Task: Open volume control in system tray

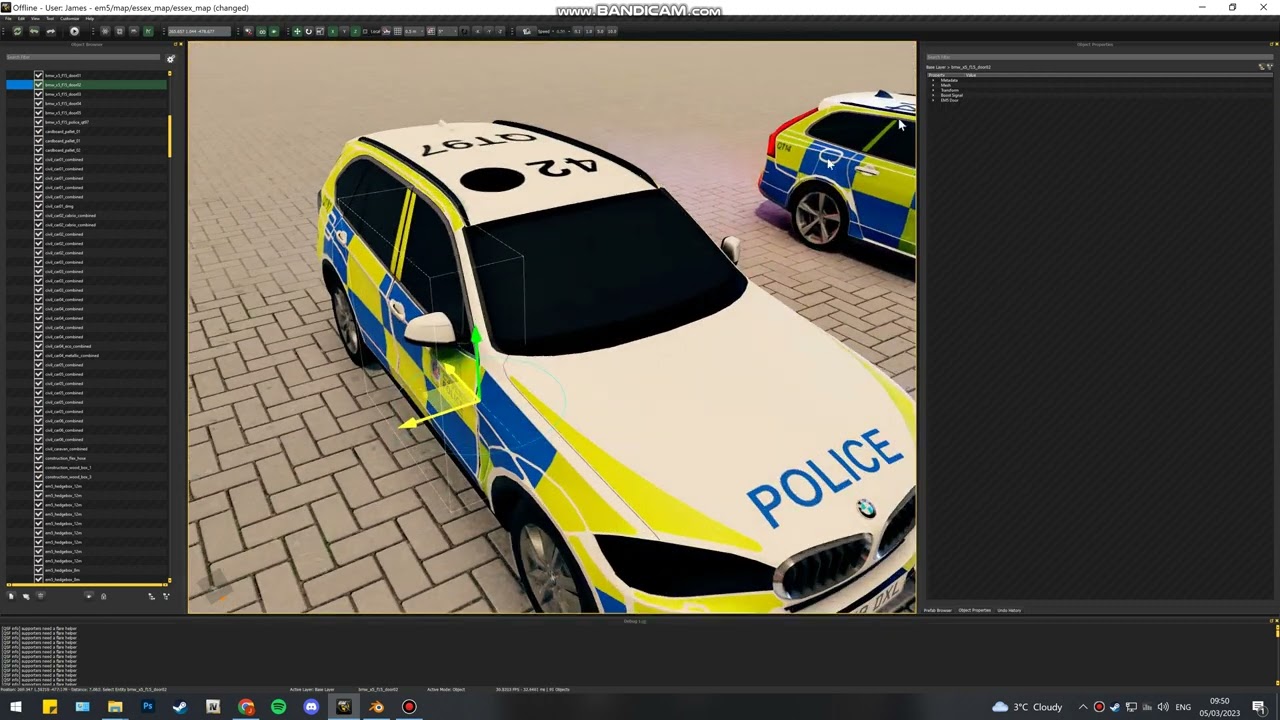Action: (1163, 707)
